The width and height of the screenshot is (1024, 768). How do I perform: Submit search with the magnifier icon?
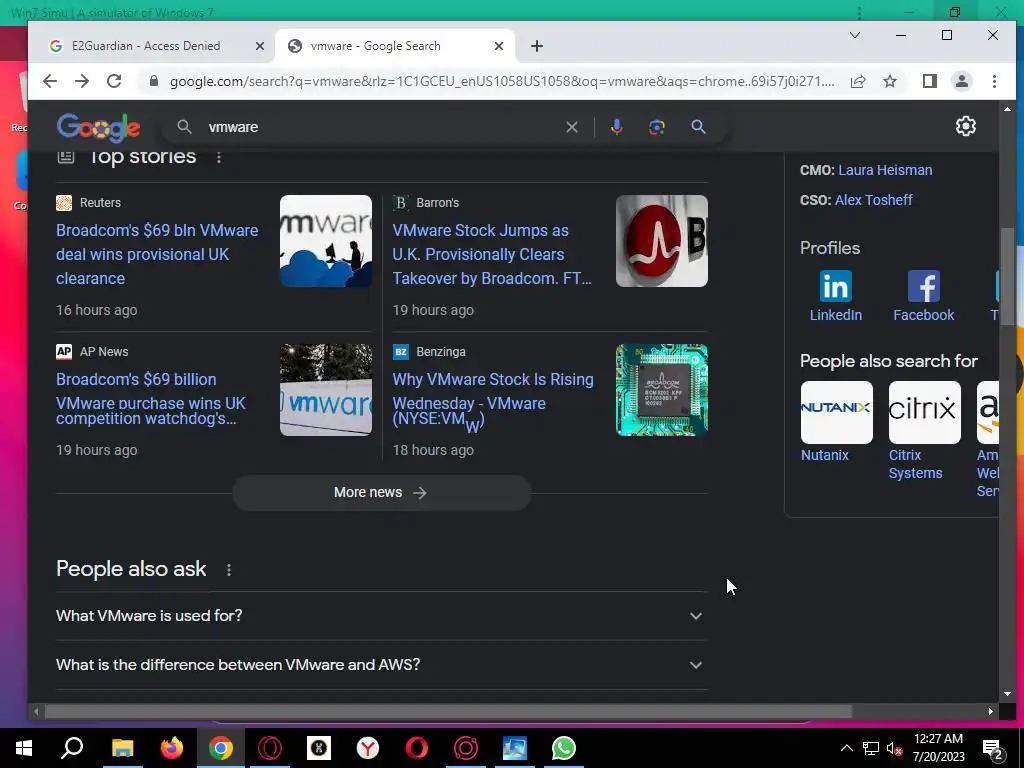[x=698, y=127]
